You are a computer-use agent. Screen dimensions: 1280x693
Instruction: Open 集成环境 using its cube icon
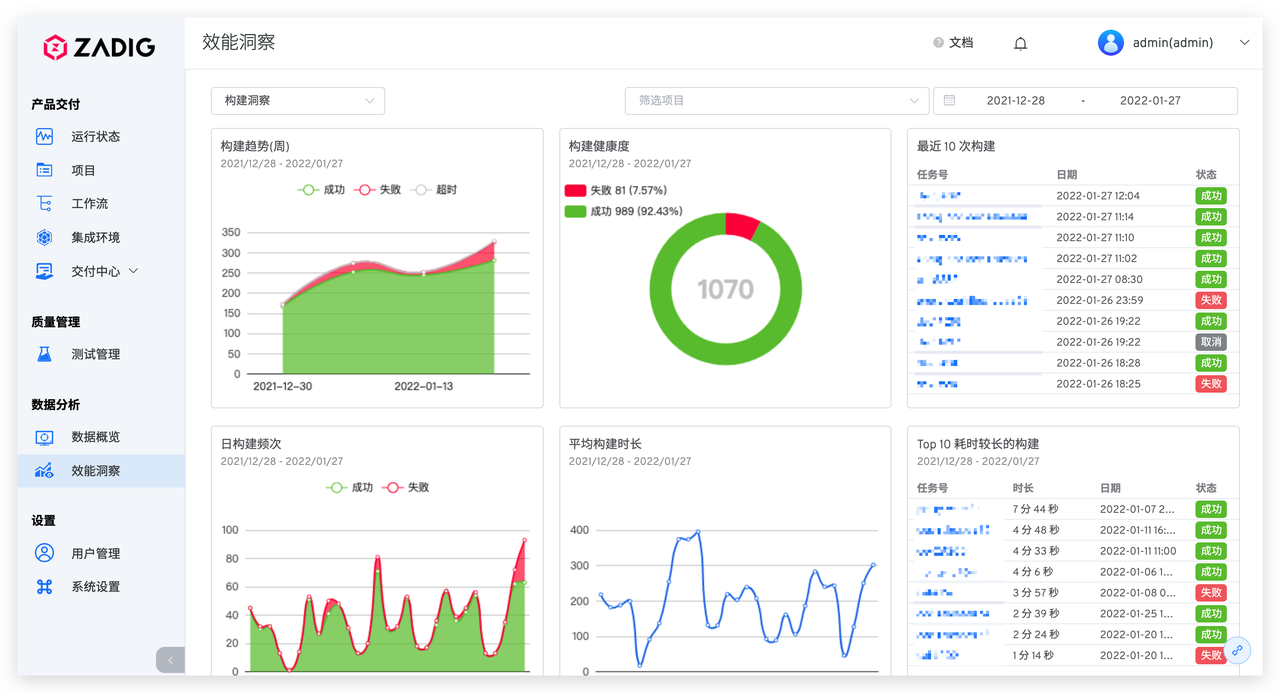pyautogui.click(x=44, y=237)
